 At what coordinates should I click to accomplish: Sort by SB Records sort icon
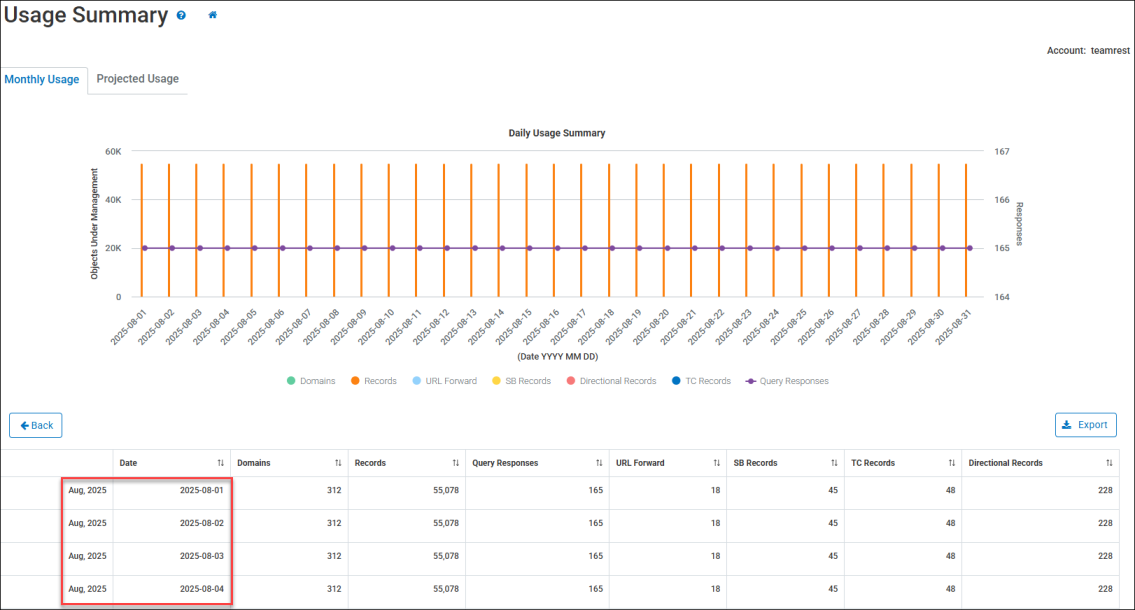pyautogui.click(x=834, y=463)
